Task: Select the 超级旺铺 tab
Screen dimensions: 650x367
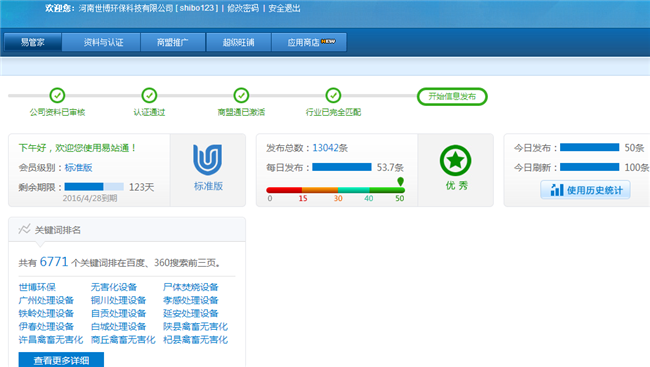Action: [239, 42]
